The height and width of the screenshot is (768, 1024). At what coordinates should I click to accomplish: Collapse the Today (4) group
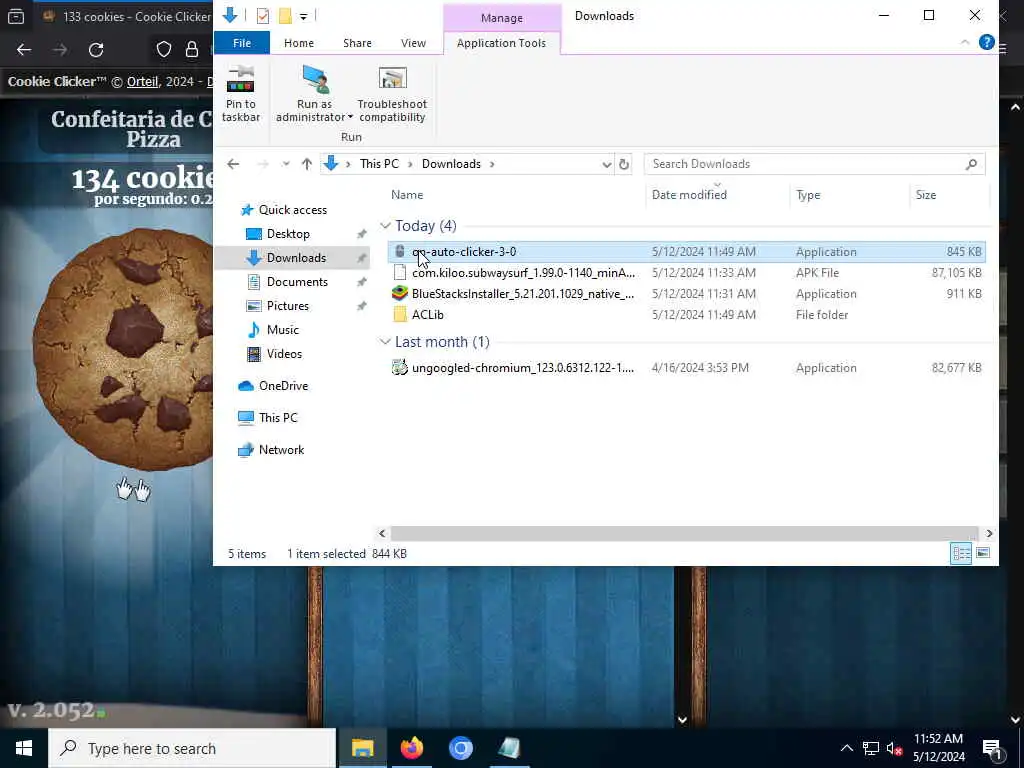[385, 226]
